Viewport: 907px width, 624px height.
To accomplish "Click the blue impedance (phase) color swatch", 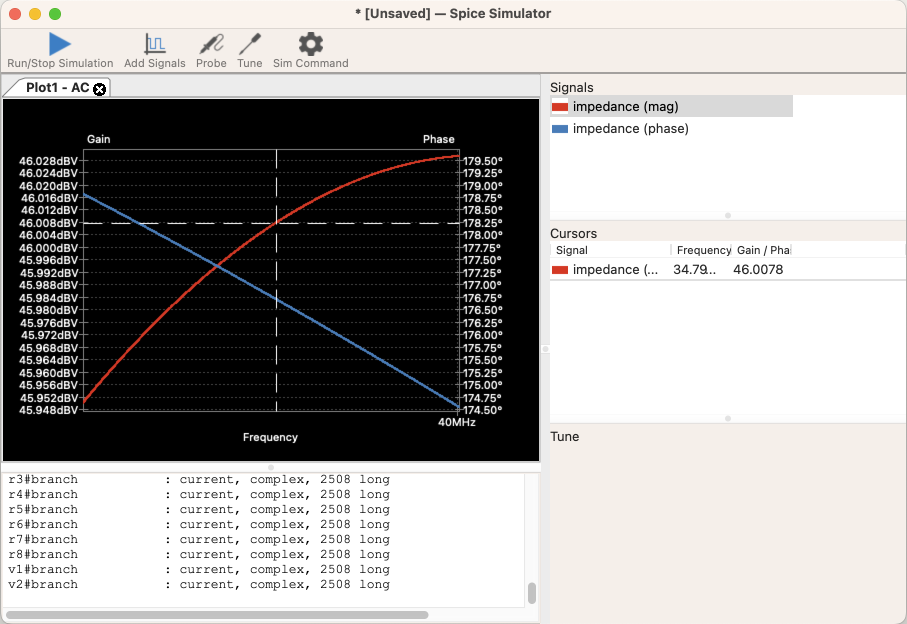I will click(560, 129).
